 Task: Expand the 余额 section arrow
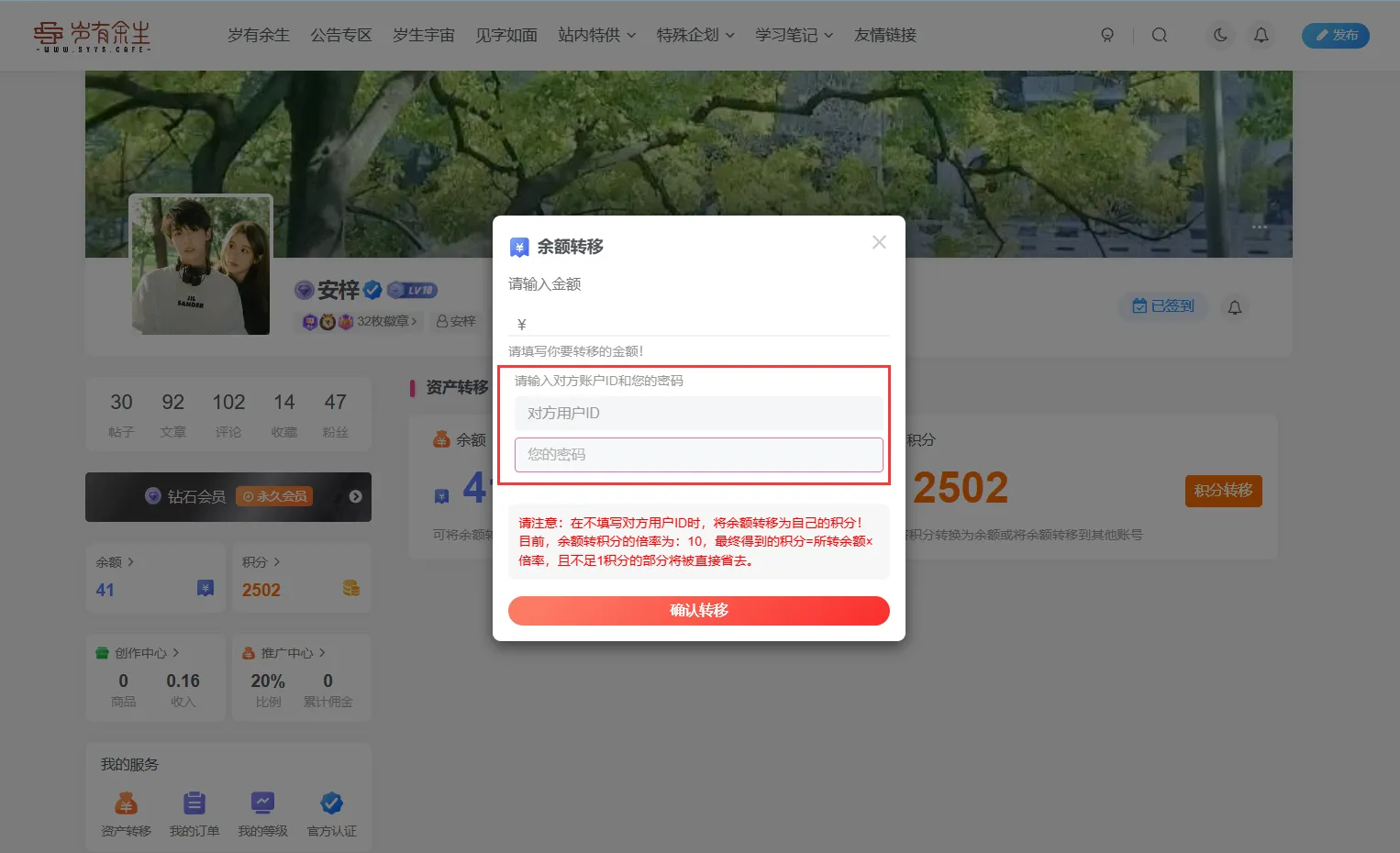tap(129, 561)
